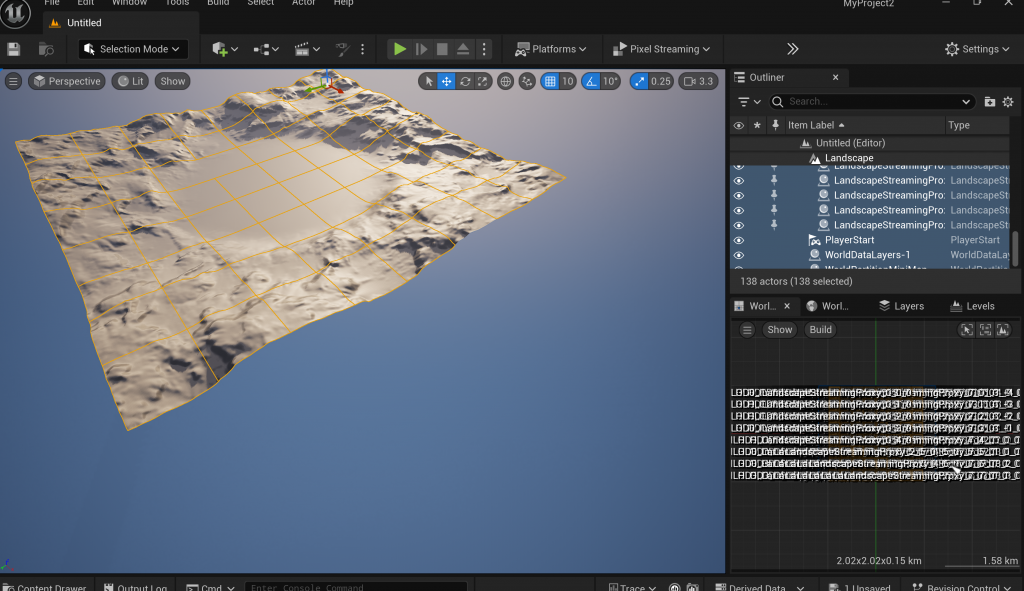
Task: Open World Partition hamburger menu
Action: point(747,330)
